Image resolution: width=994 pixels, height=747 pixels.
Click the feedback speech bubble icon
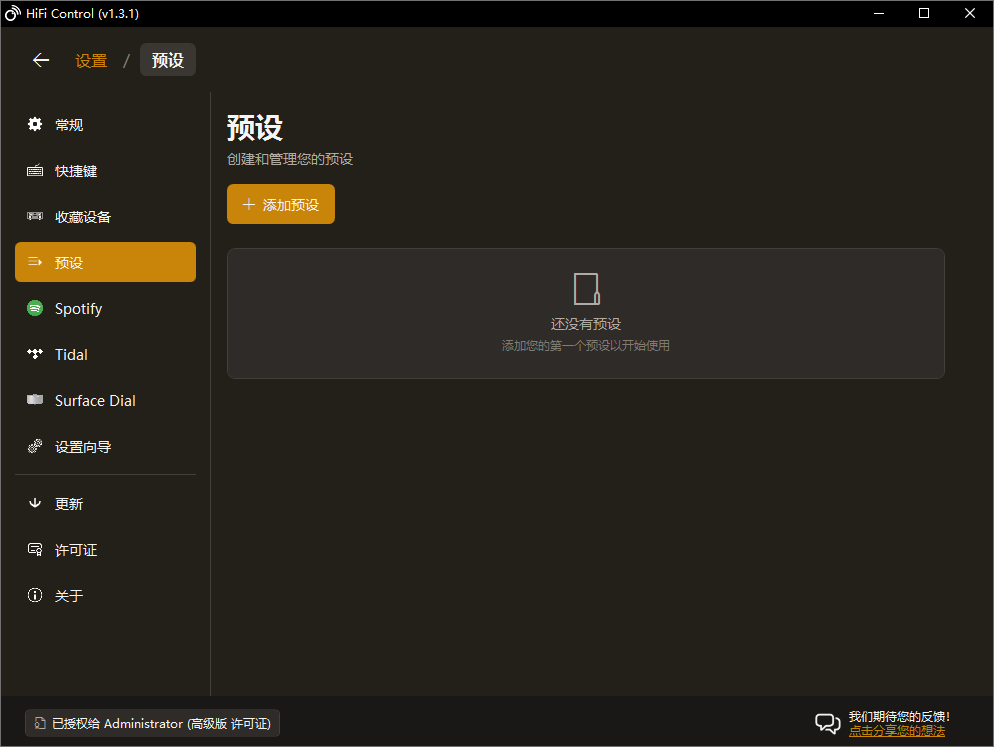(x=827, y=723)
